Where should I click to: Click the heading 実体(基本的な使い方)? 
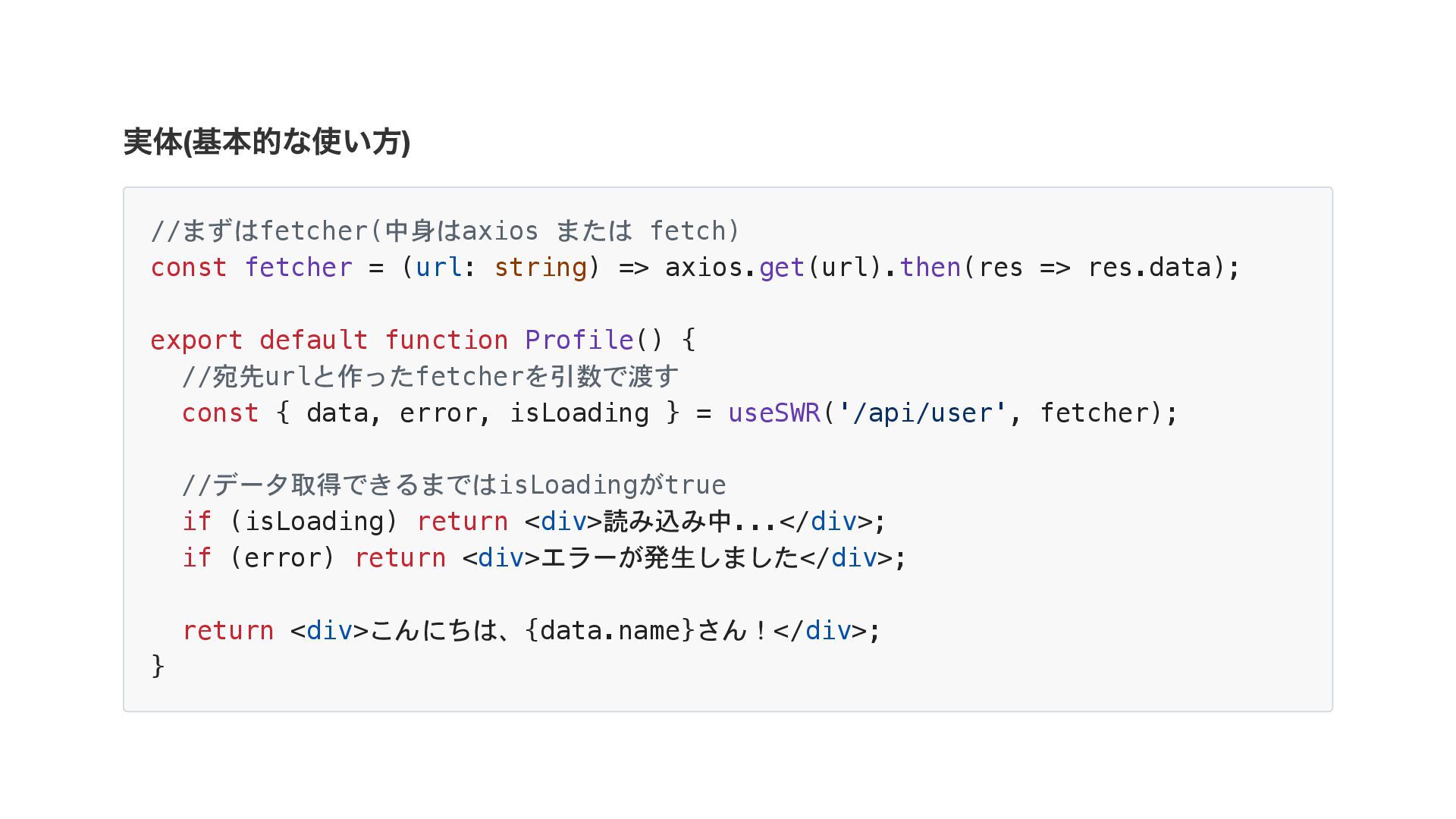coord(267,142)
